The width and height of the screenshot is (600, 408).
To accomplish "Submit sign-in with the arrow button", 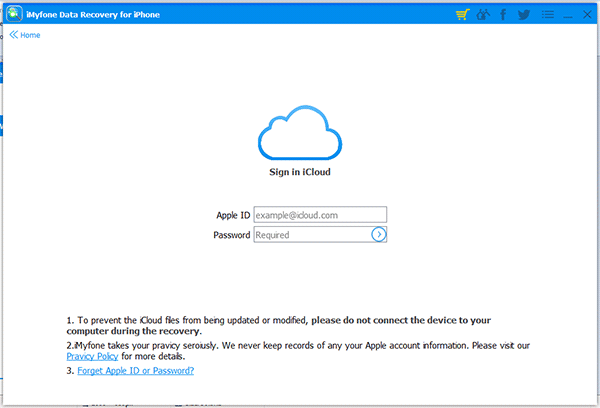I will tap(378, 234).
